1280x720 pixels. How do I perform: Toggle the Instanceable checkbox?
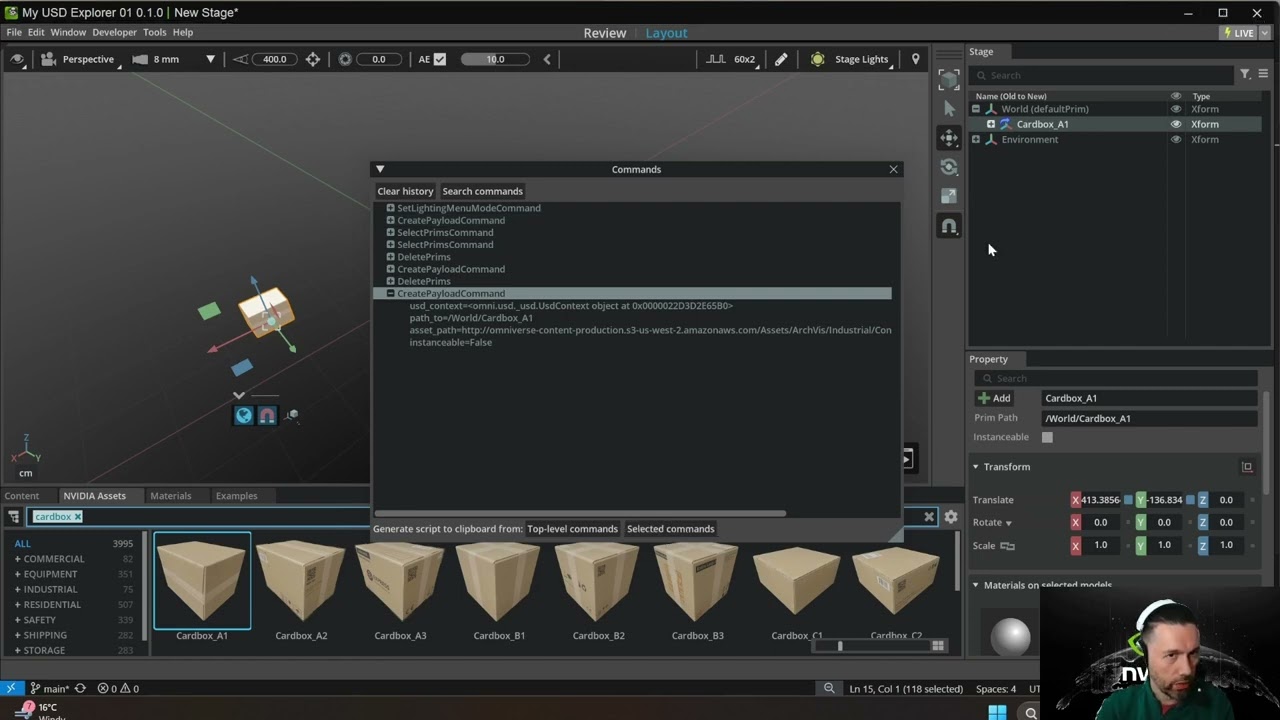[1047, 437]
